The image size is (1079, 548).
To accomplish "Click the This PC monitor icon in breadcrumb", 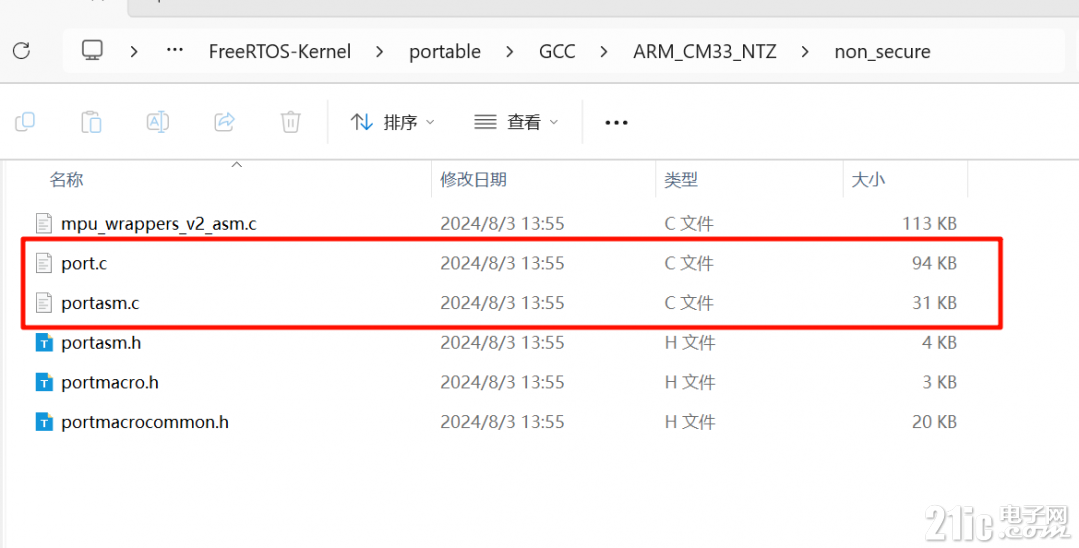I will pos(92,51).
